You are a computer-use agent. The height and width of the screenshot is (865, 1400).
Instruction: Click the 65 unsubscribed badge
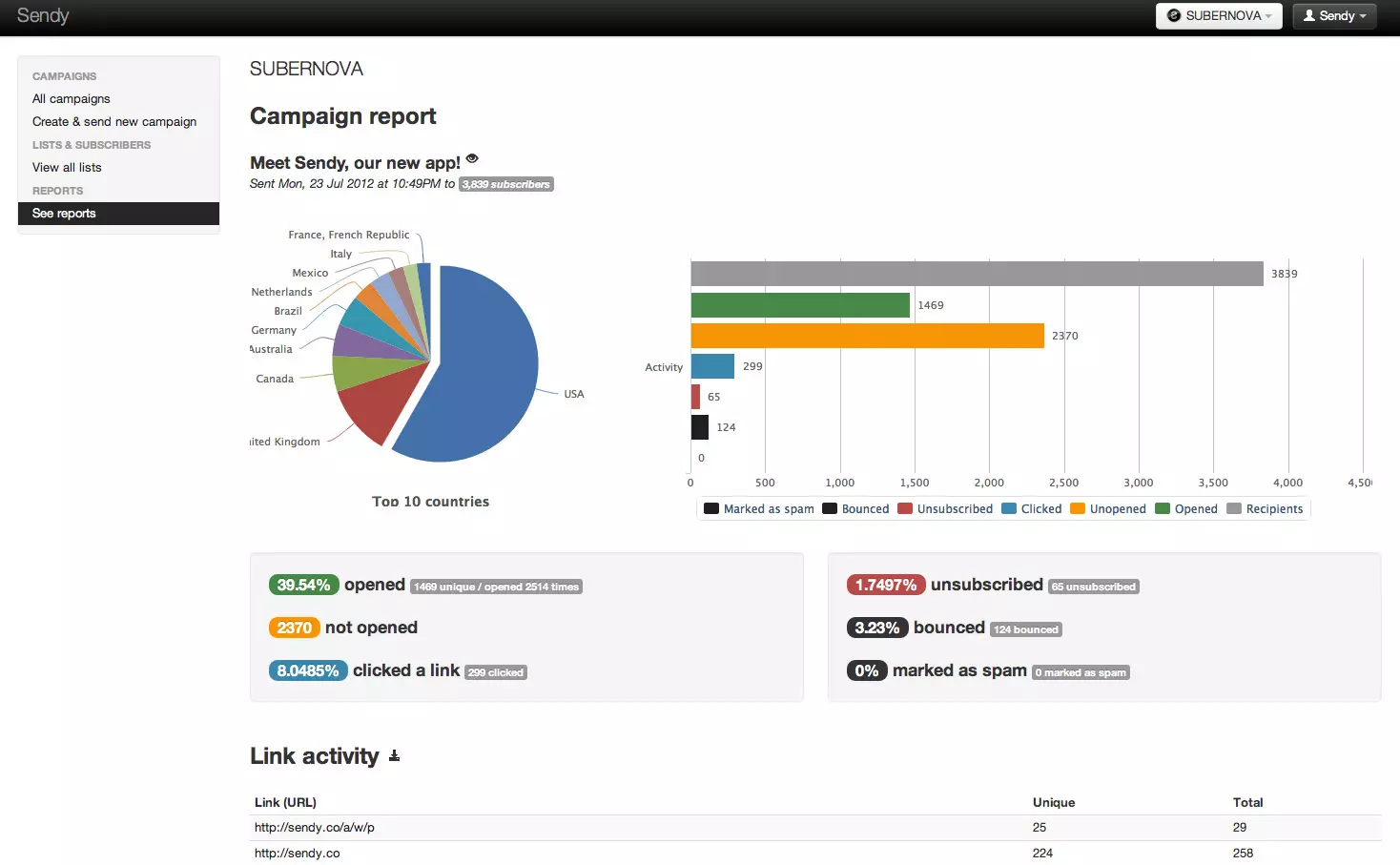1094,587
